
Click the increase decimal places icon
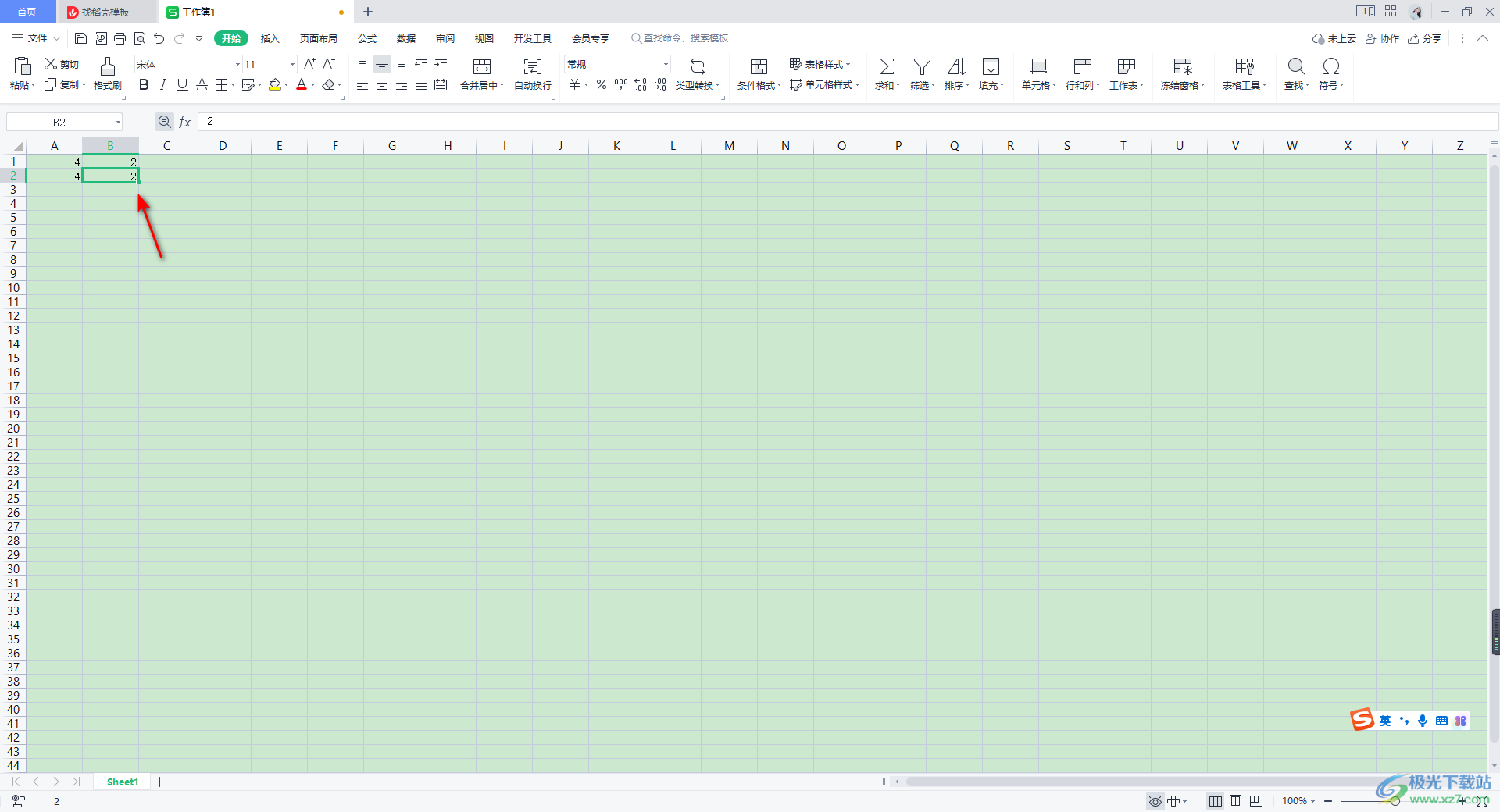(x=641, y=84)
